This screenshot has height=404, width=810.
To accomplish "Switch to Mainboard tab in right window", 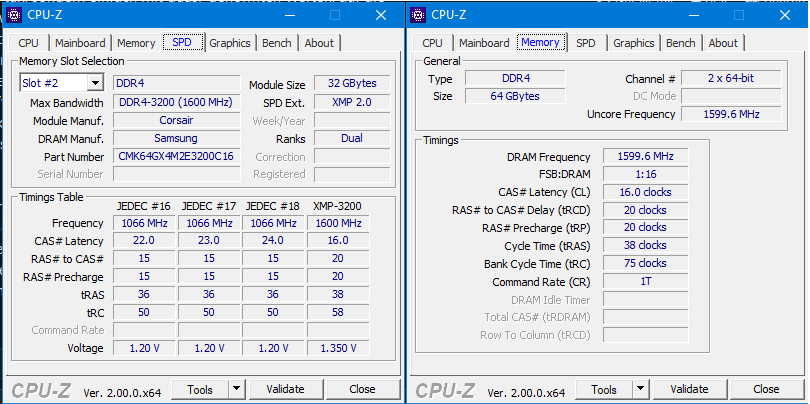I will tap(484, 43).
